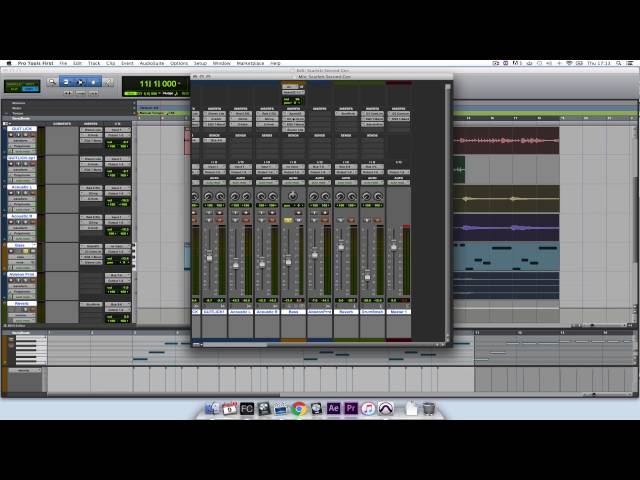Toggle mute on the Reverb mixer channel
The width and height of the screenshot is (640, 480).
(341, 219)
